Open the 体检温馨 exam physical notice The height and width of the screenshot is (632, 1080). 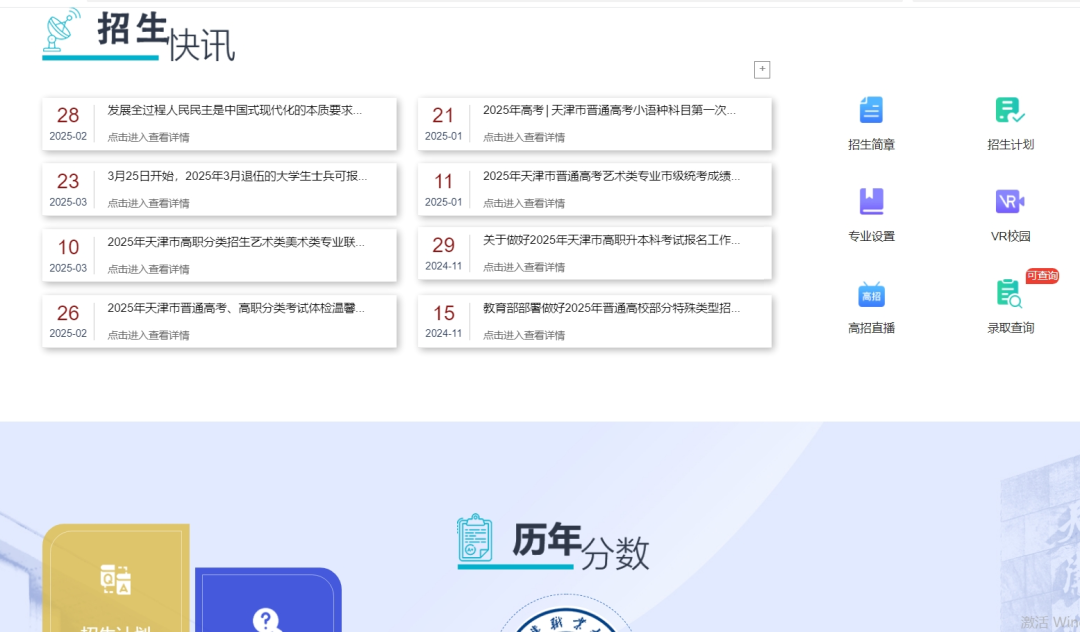pyautogui.click(x=236, y=309)
